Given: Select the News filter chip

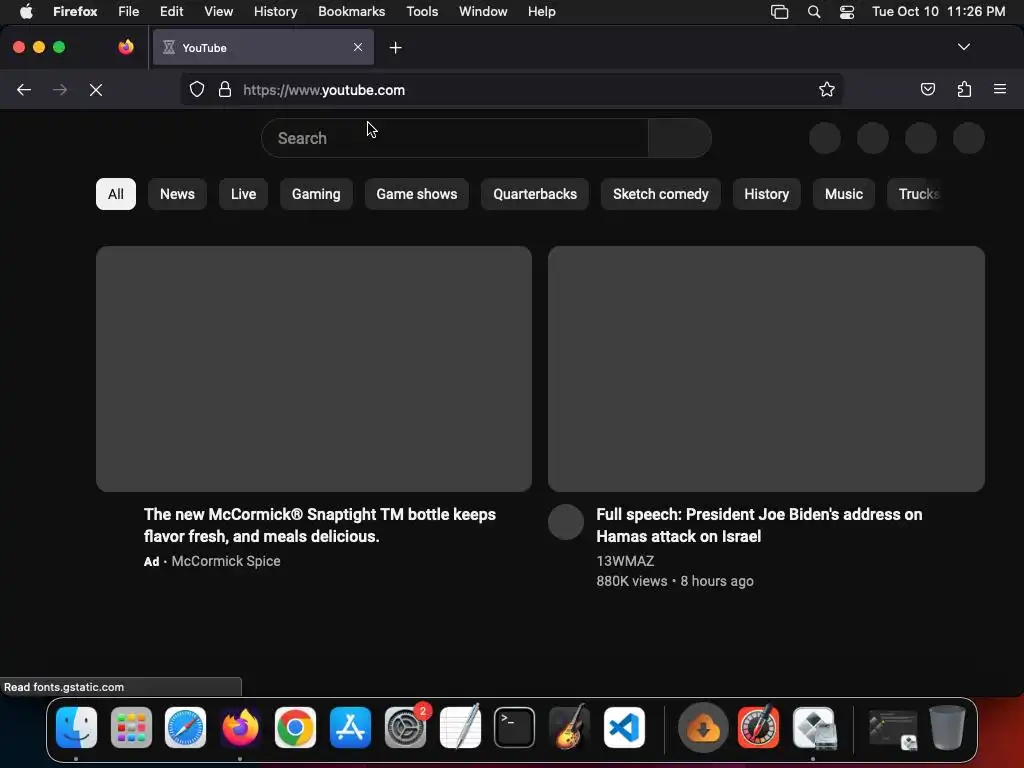Looking at the screenshot, I should tap(178, 194).
